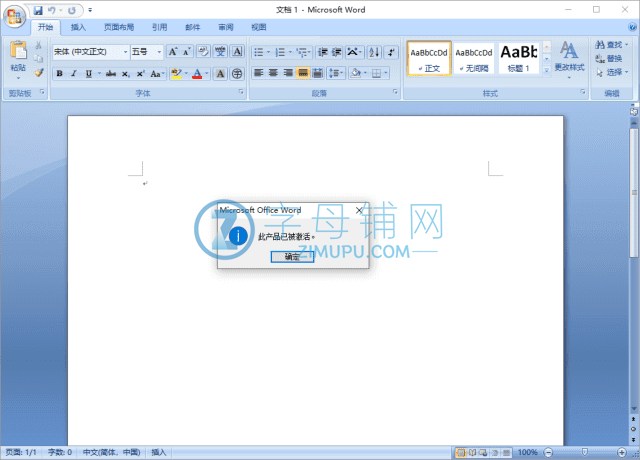Open the multilevel list menu
Image resolution: width=640 pixels, height=460 pixels.
pos(303,52)
